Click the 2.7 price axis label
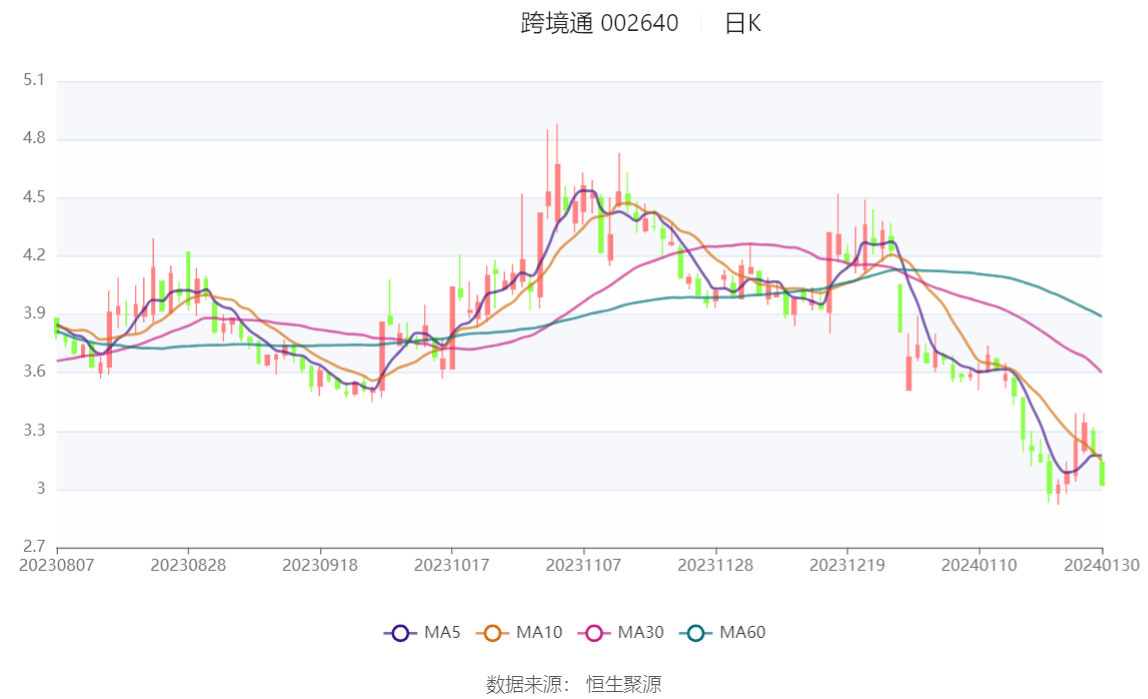This screenshot has width=1148, height=699. 34,547
